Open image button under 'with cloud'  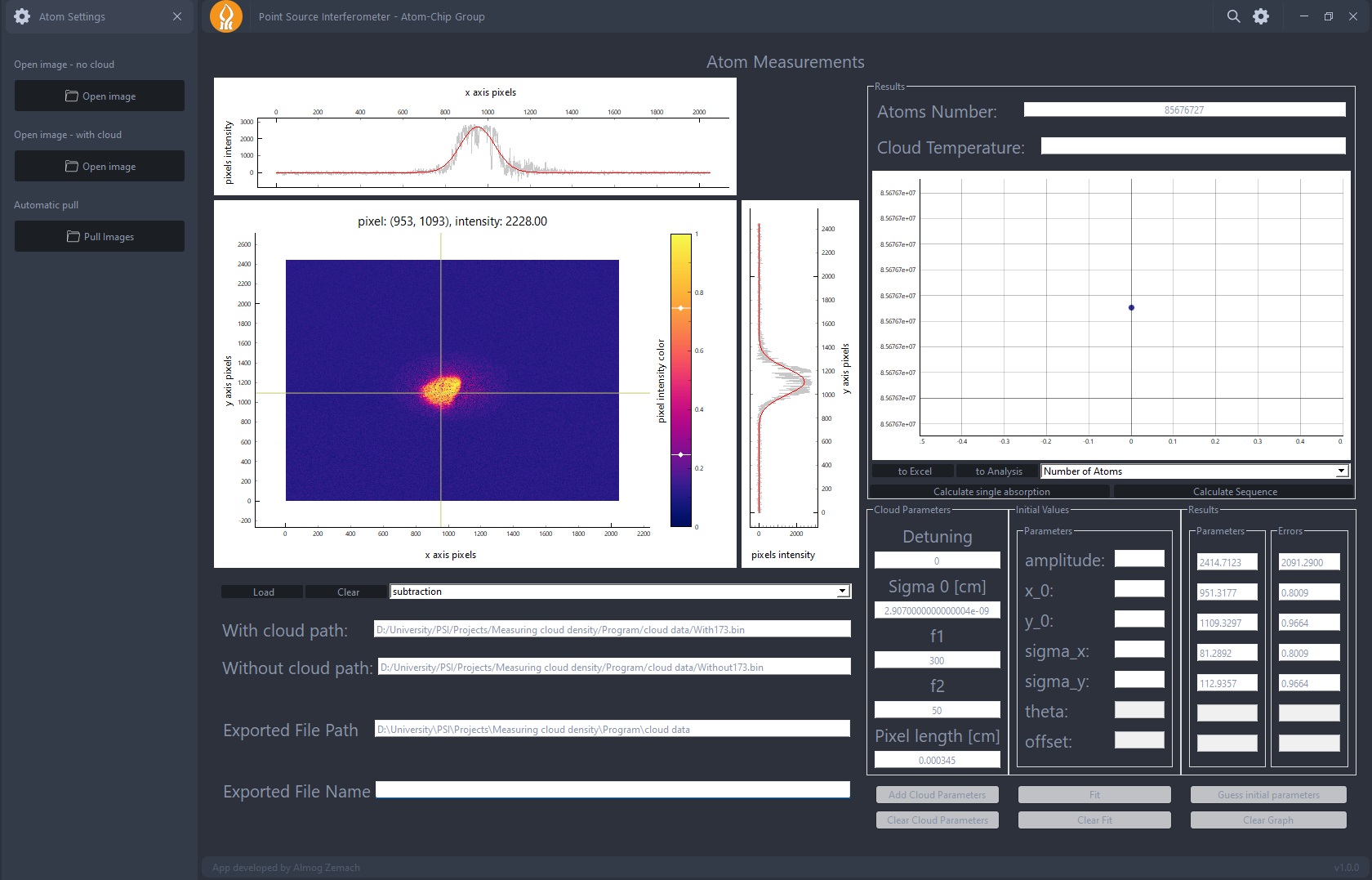tap(100, 166)
